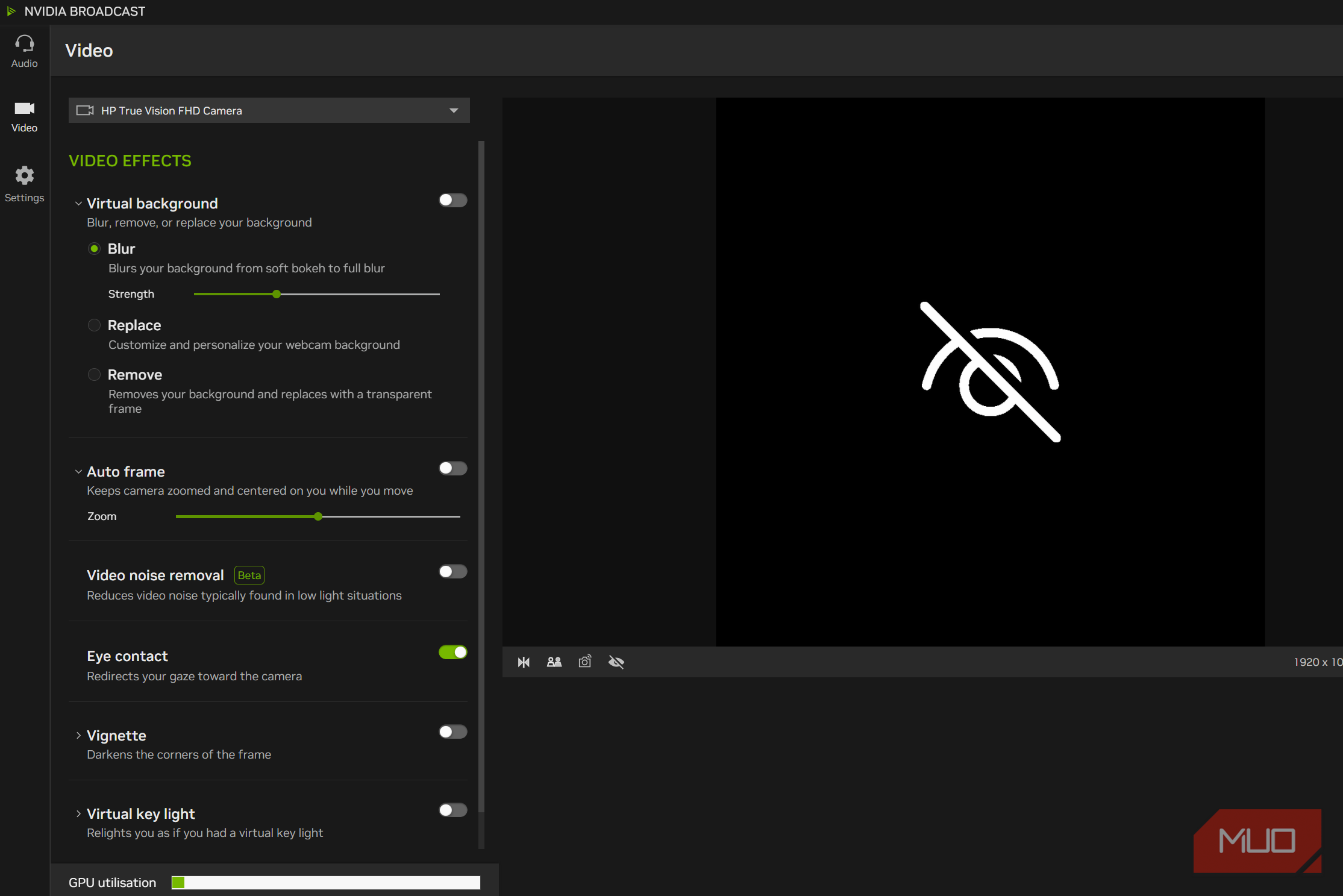Click the Video noise removal heading
The height and width of the screenshot is (896, 1343).
[x=155, y=575]
